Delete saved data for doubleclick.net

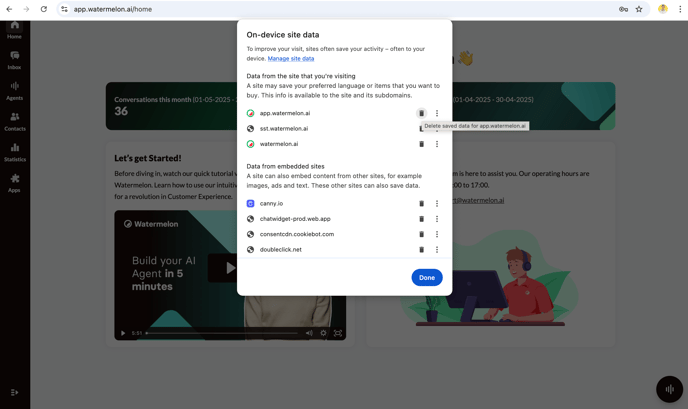click(421, 250)
